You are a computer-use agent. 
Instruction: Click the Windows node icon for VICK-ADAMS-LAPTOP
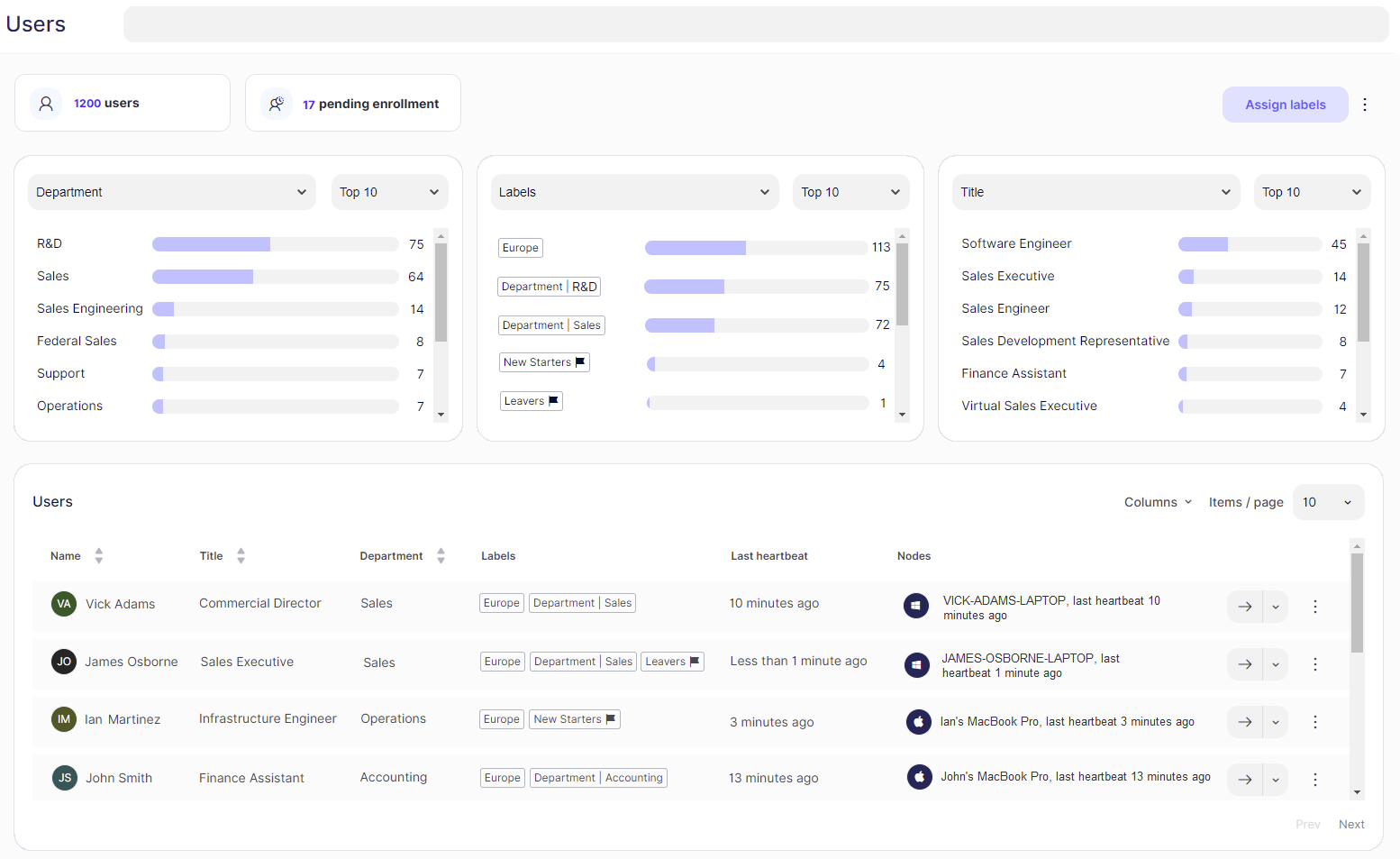click(915, 607)
